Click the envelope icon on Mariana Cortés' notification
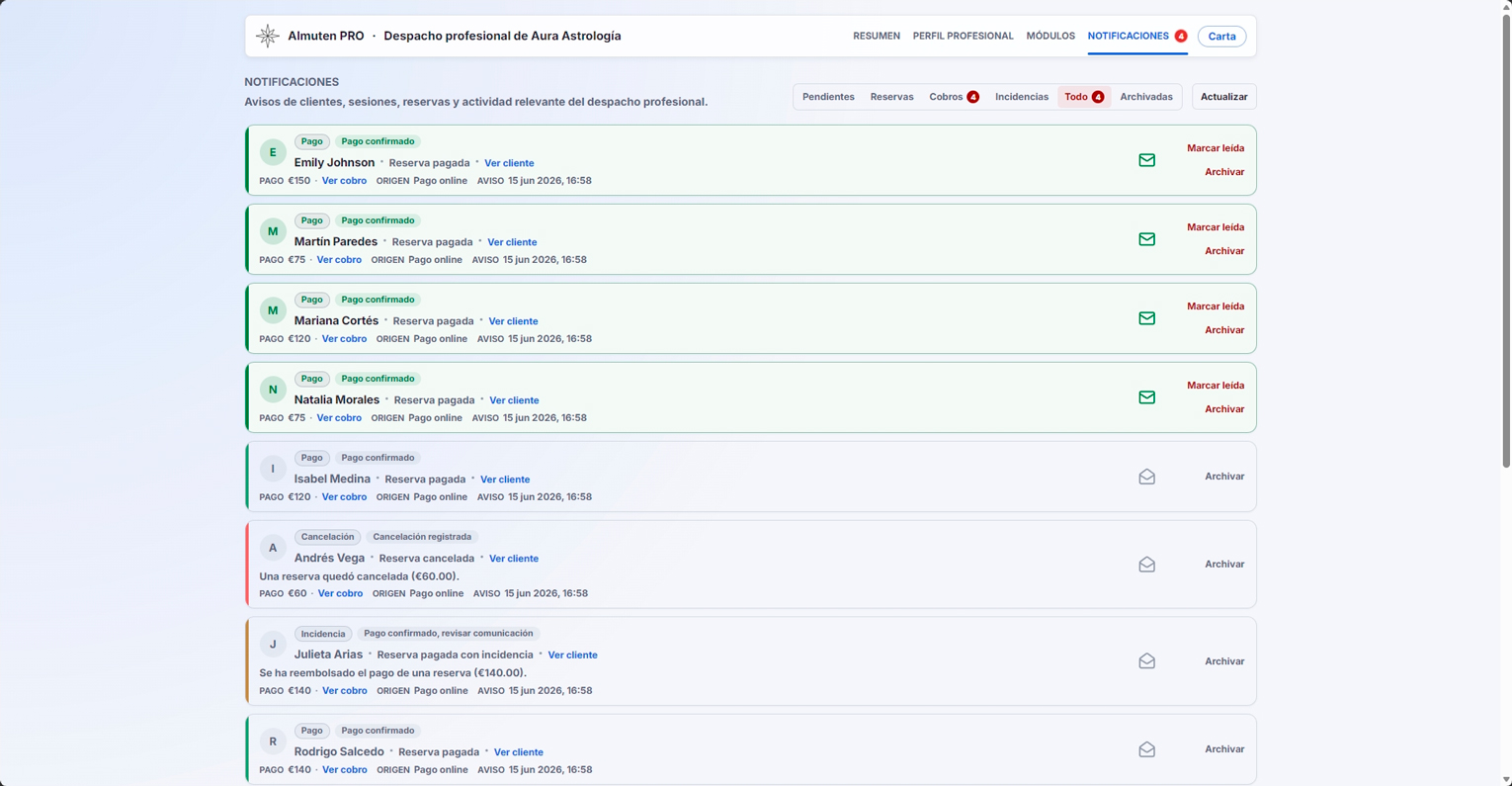 [x=1146, y=318]
